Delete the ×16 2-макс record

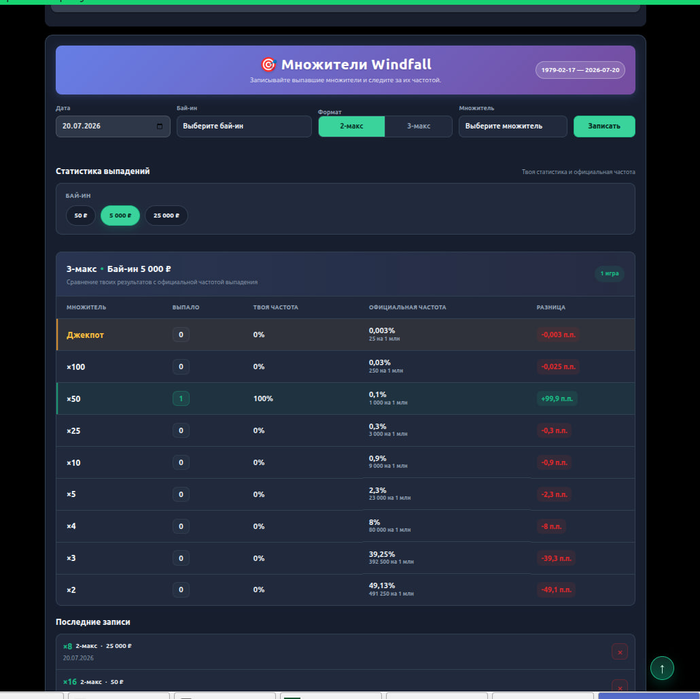620,687
